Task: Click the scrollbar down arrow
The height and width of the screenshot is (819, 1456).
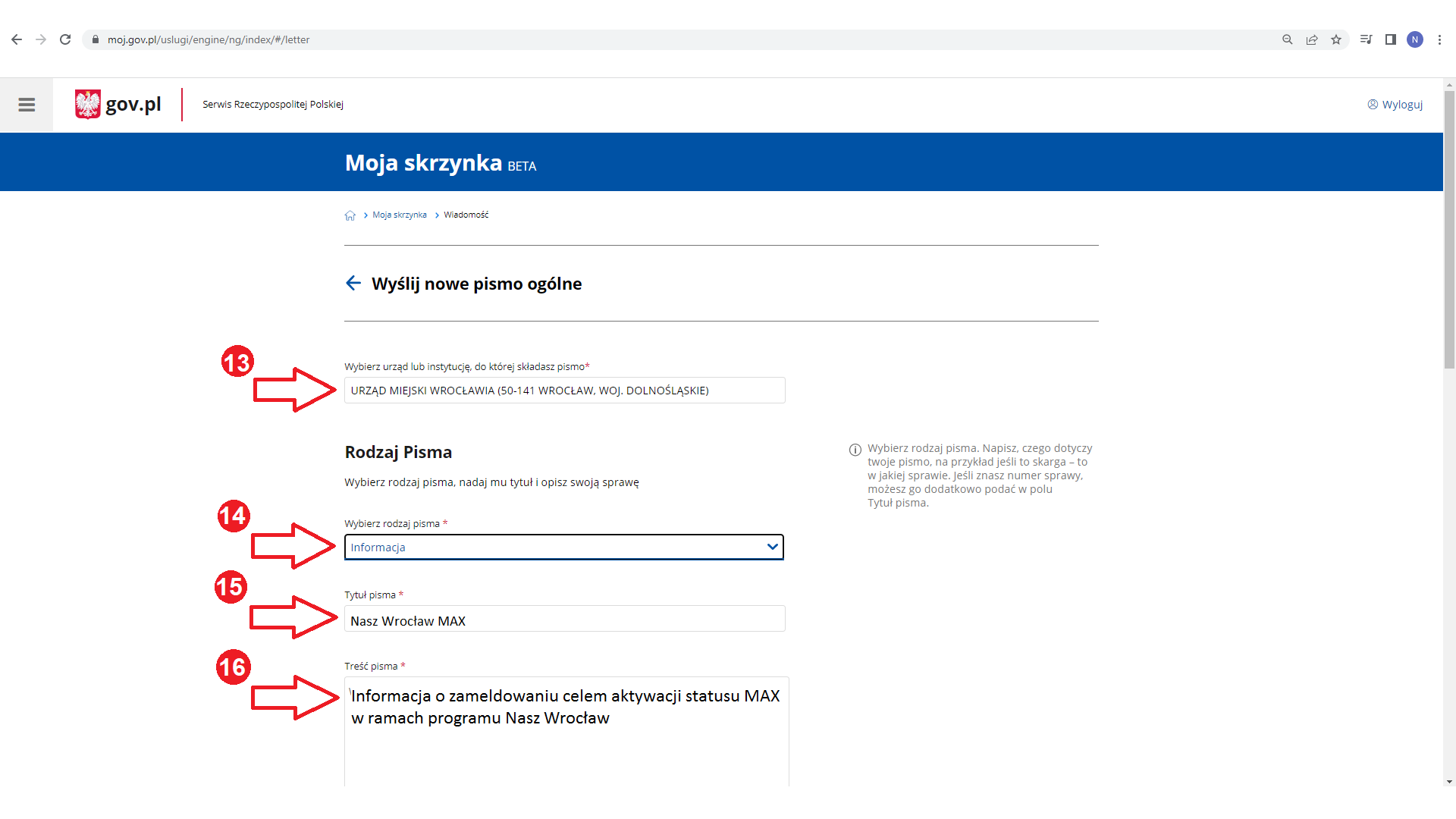Action: click(x=1449, y=781)
